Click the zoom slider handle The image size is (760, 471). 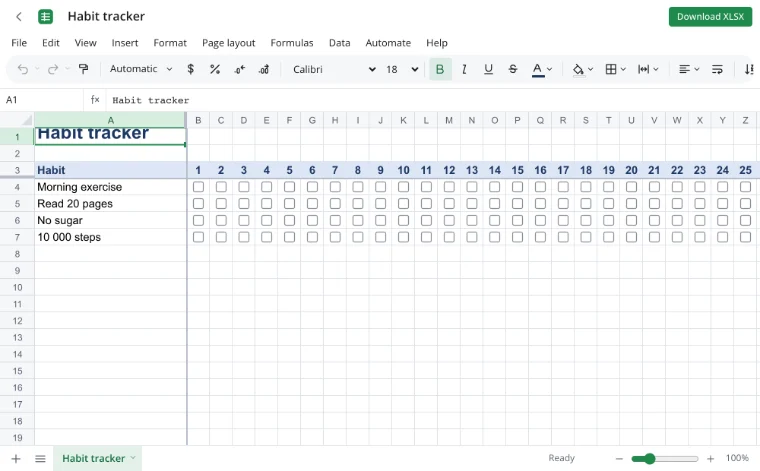pos(649,458)
